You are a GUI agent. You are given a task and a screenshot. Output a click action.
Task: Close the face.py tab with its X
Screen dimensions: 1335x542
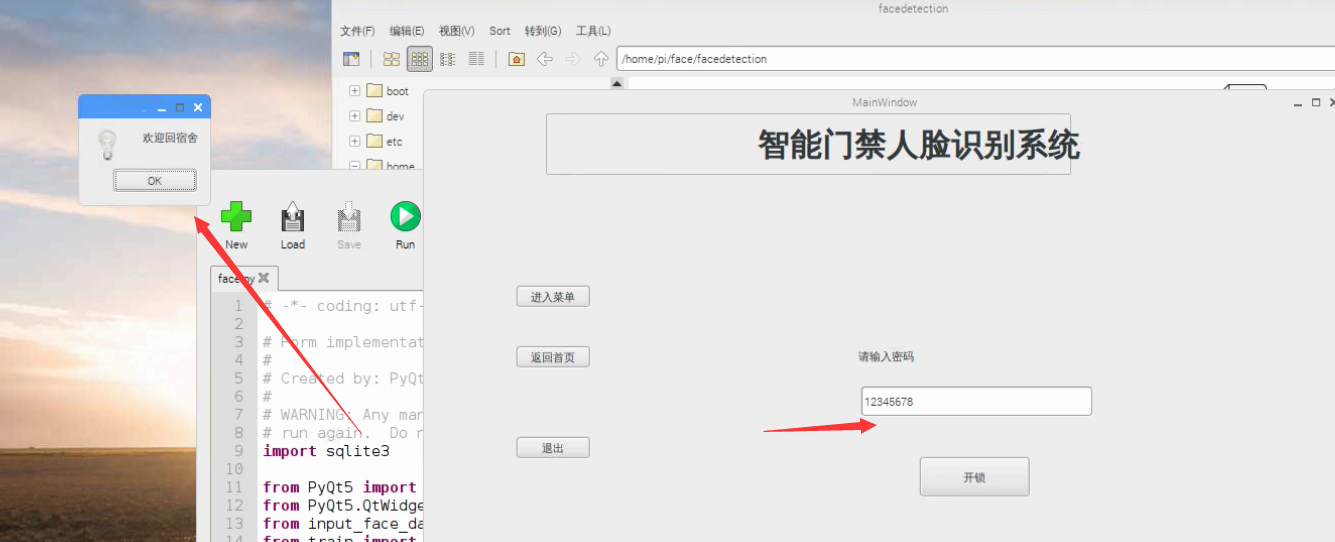click(x=264, y=278)
